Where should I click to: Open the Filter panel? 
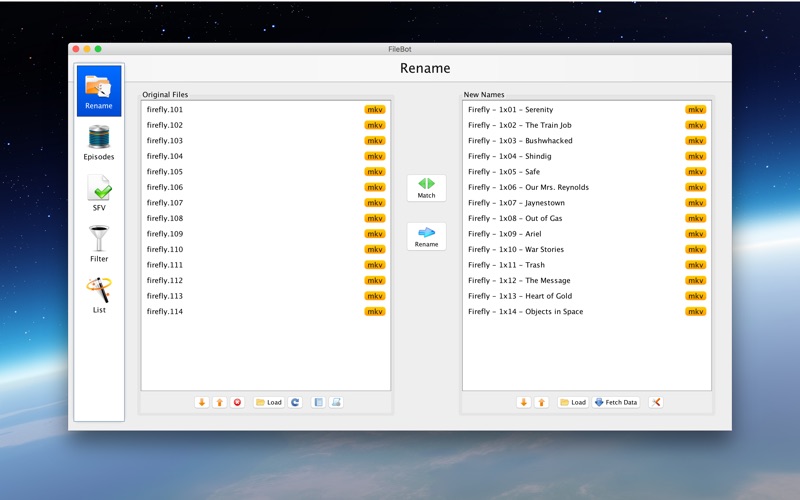(x=99, y=244)
